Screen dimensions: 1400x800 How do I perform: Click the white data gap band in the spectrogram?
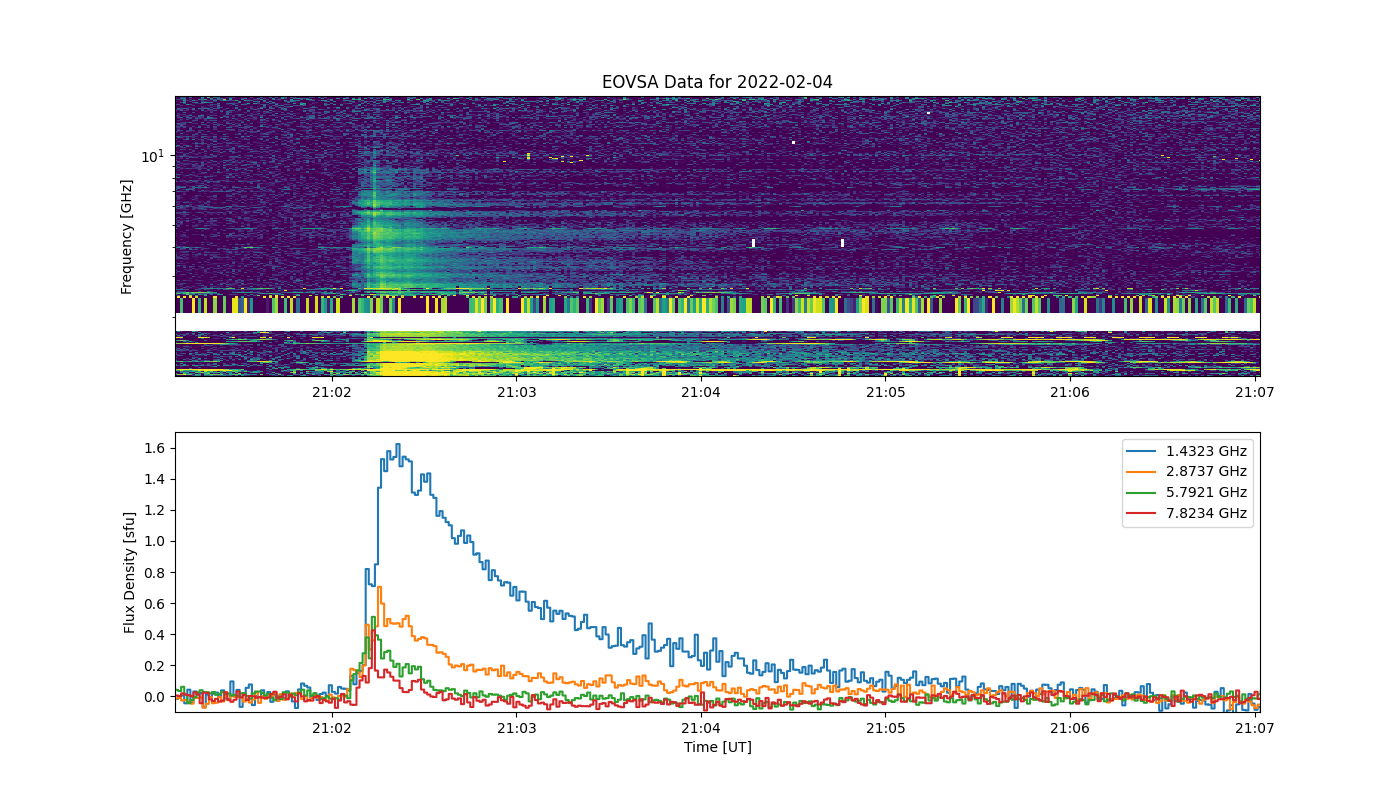[717, 322]
